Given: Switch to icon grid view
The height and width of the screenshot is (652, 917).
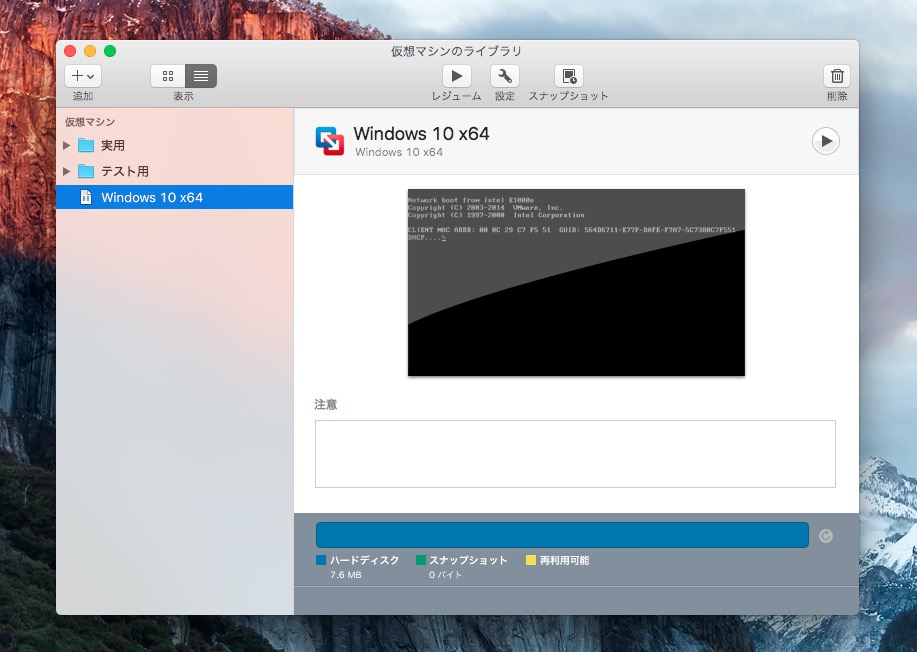Looking at the screenshot, I should click(168, 76).
